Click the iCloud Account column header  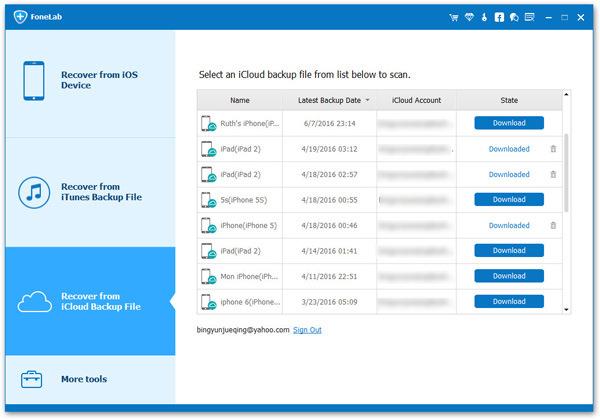(416, 100)
